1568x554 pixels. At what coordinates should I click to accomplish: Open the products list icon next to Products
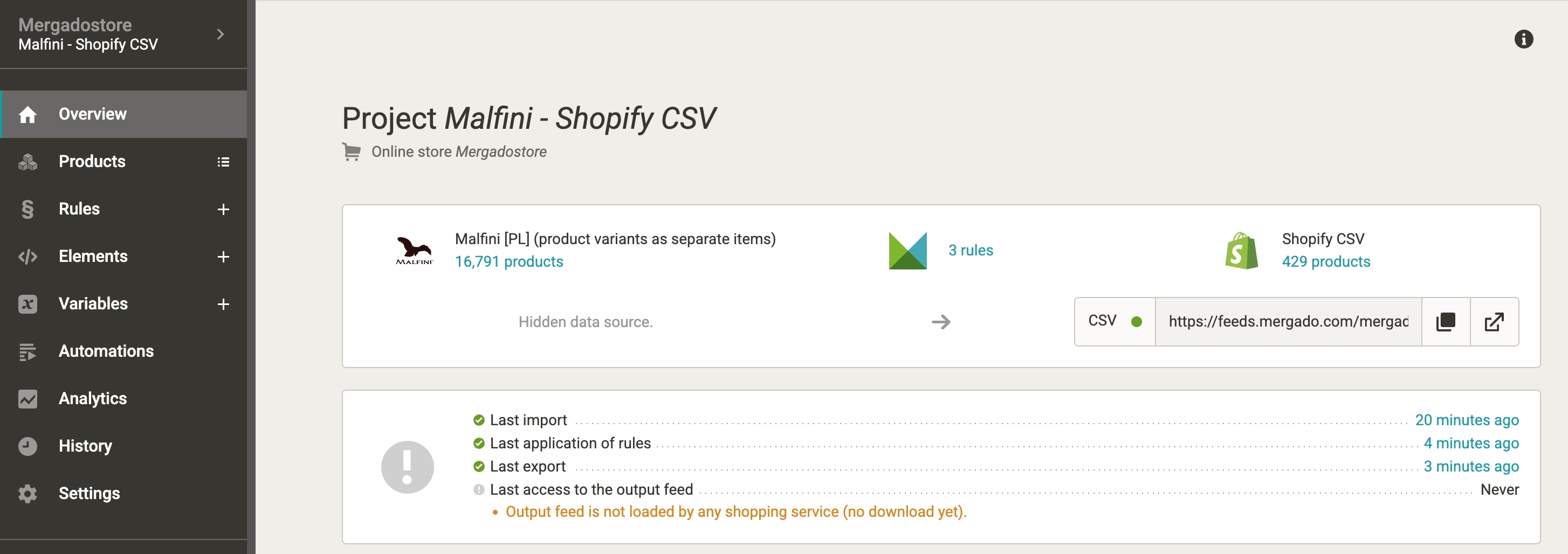223,162
